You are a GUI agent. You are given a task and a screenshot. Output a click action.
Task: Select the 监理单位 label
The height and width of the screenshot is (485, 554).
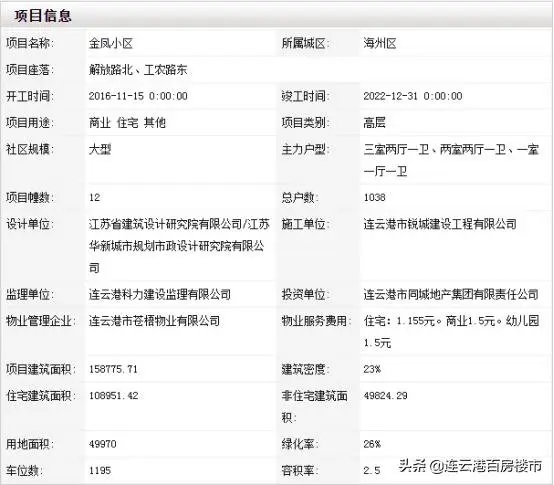click(x=30, y=294)
